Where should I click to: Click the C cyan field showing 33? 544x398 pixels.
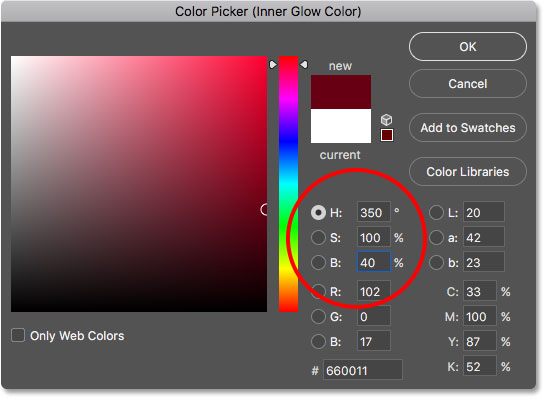point(480,291)
